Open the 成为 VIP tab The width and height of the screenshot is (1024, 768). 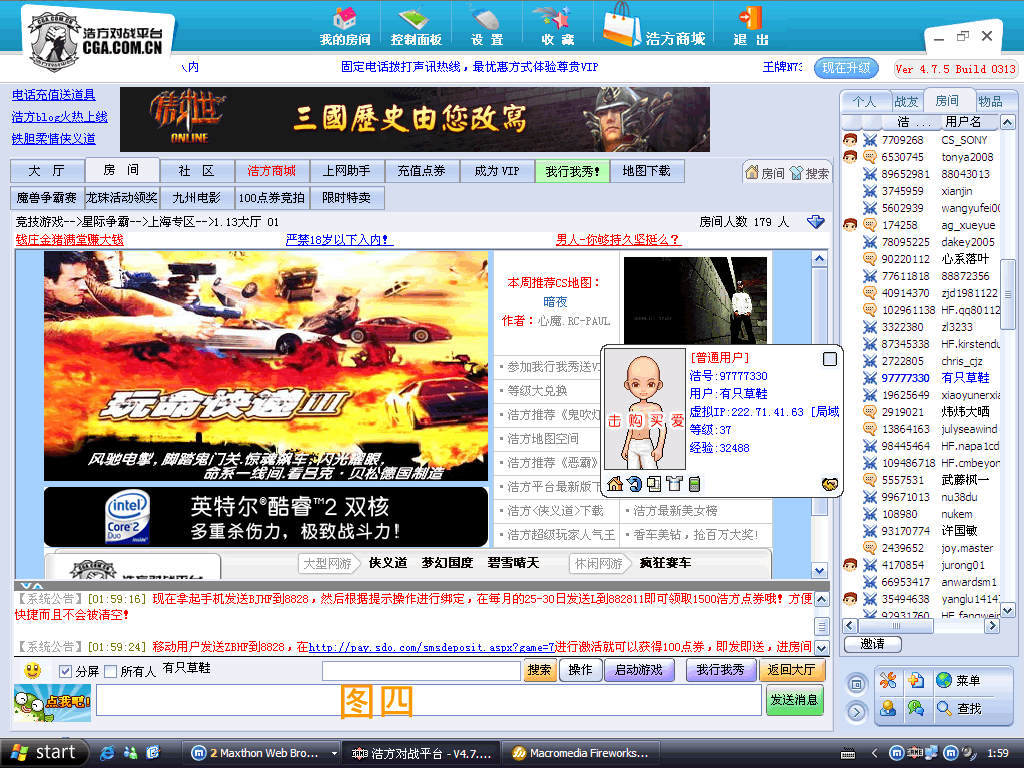[497, 171]
